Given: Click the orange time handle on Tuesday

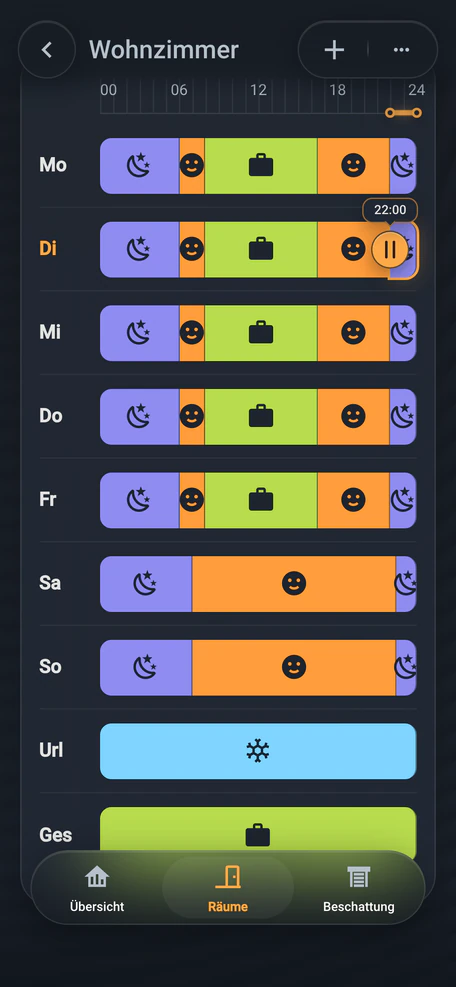Looking at the screenshot, I should 389,249.
